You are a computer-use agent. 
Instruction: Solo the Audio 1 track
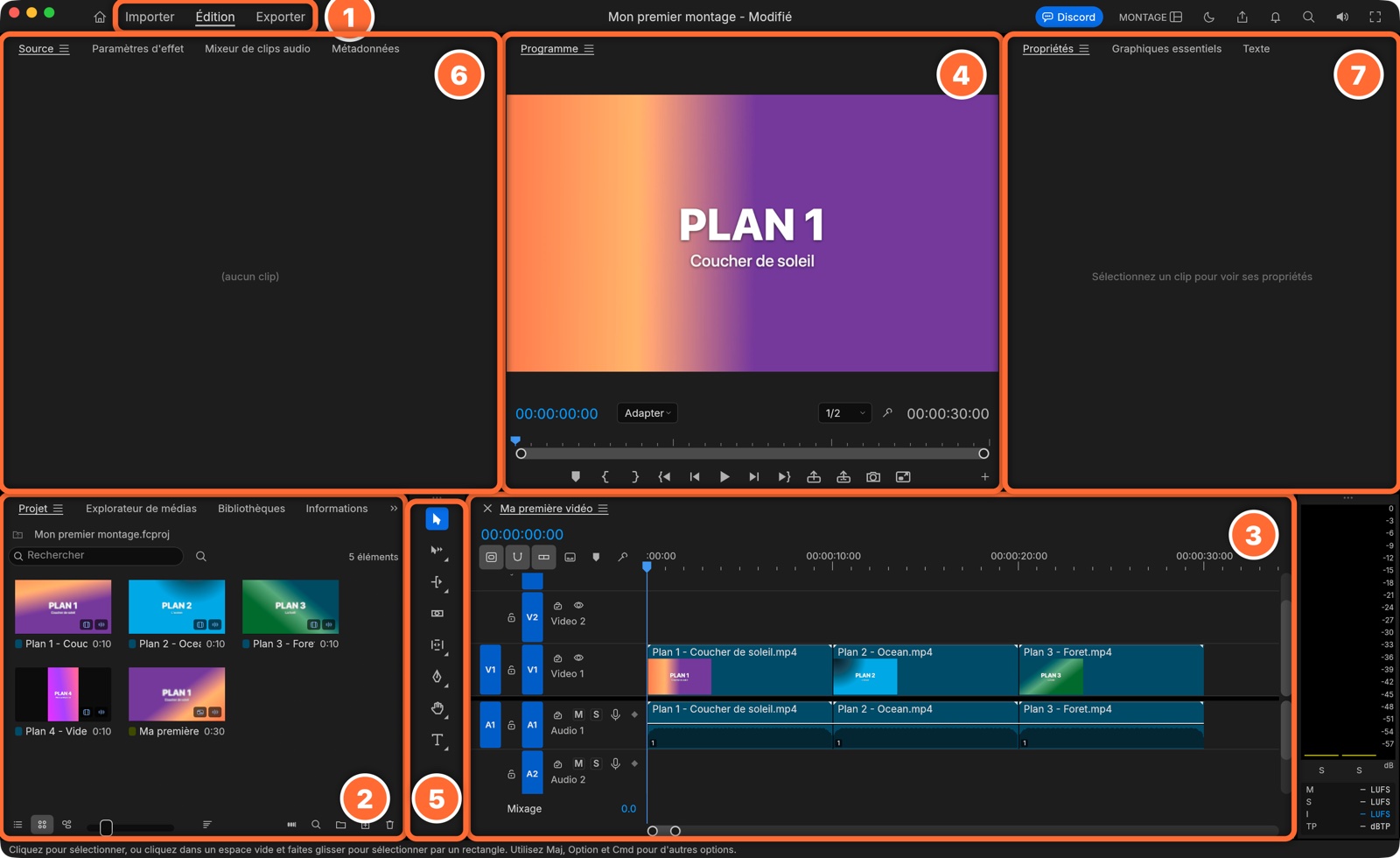(596, 714)
